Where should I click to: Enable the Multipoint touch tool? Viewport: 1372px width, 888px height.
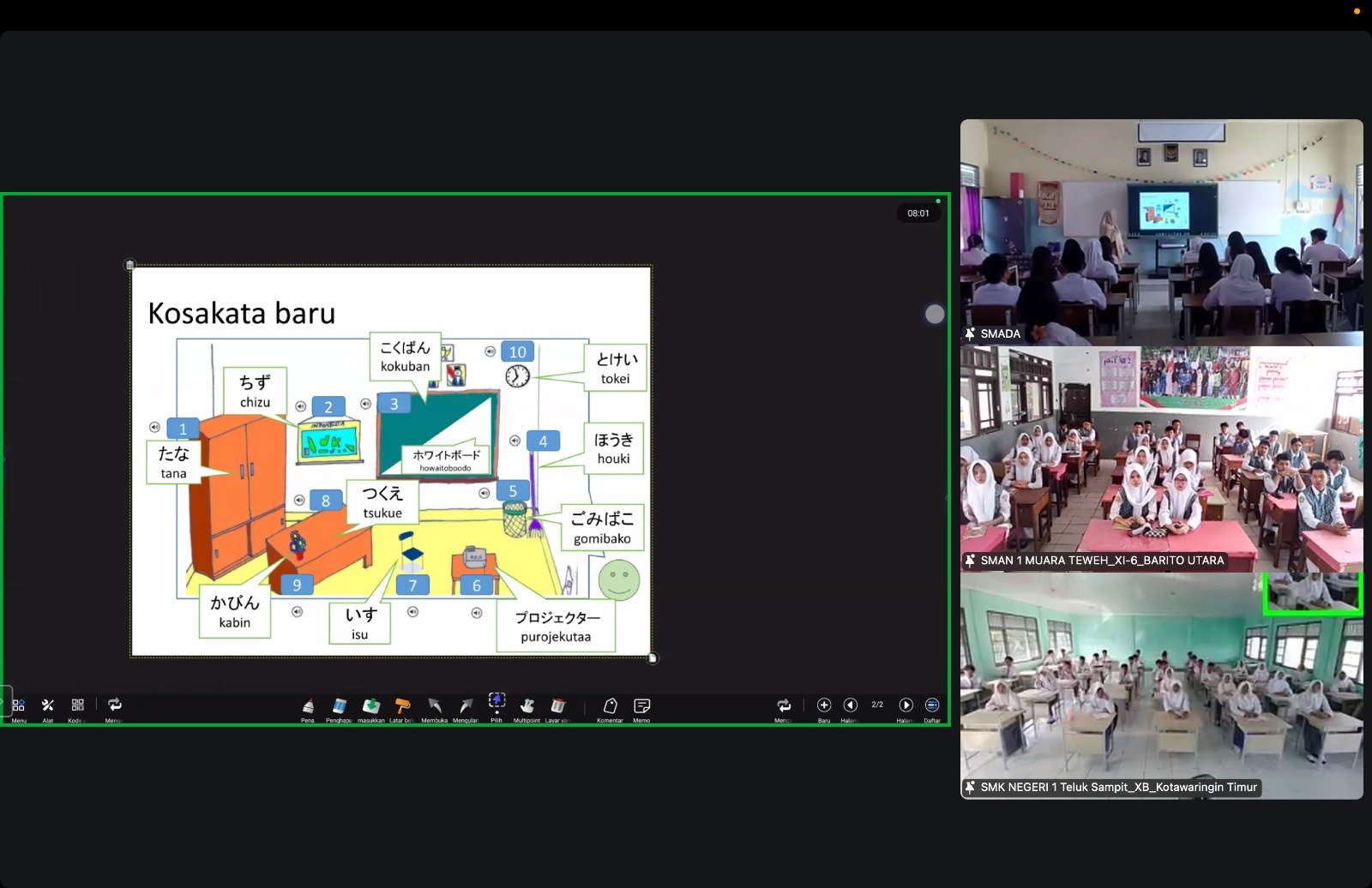[x=527, y=706]
